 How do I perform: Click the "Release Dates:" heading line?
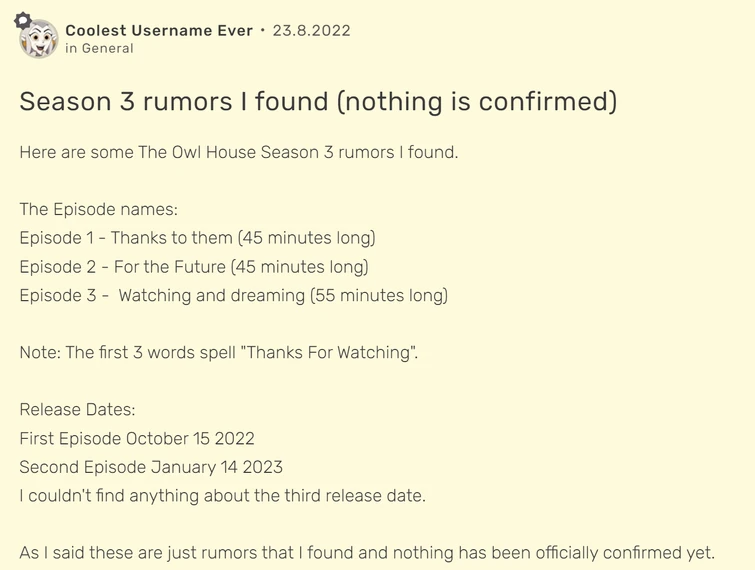coord(77,410)
